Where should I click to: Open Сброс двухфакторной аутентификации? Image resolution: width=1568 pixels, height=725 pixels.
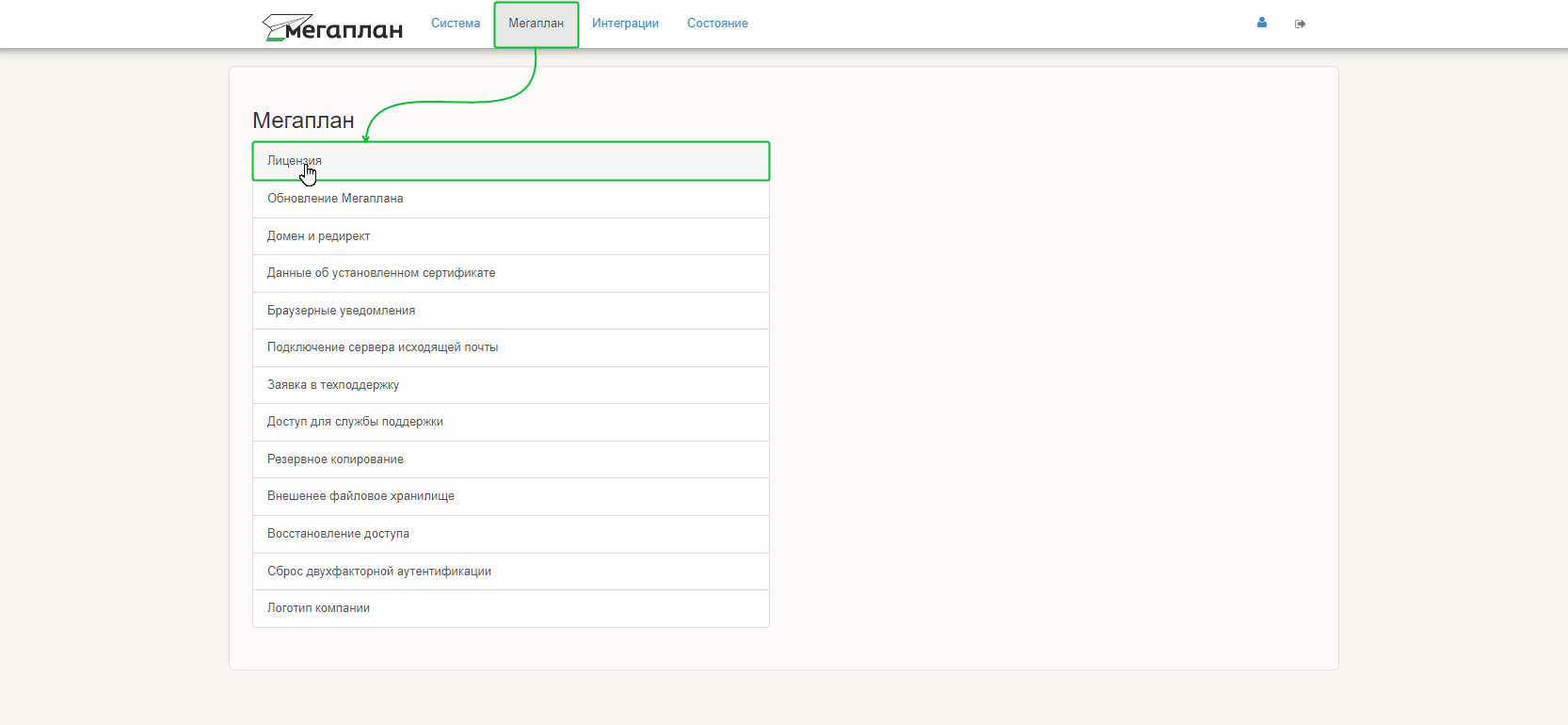511,572
